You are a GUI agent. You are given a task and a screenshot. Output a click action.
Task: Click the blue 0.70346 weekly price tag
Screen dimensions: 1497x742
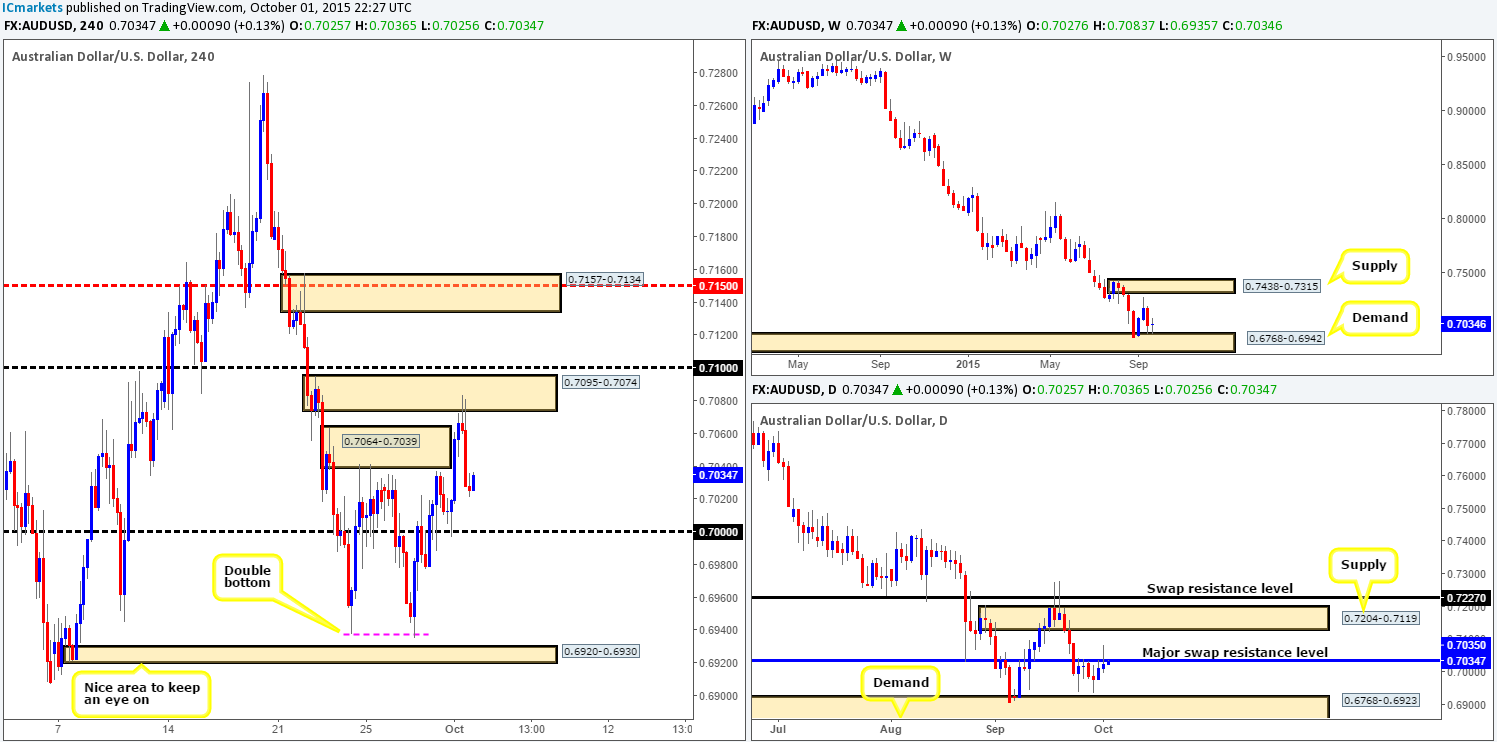(1465, 324)
